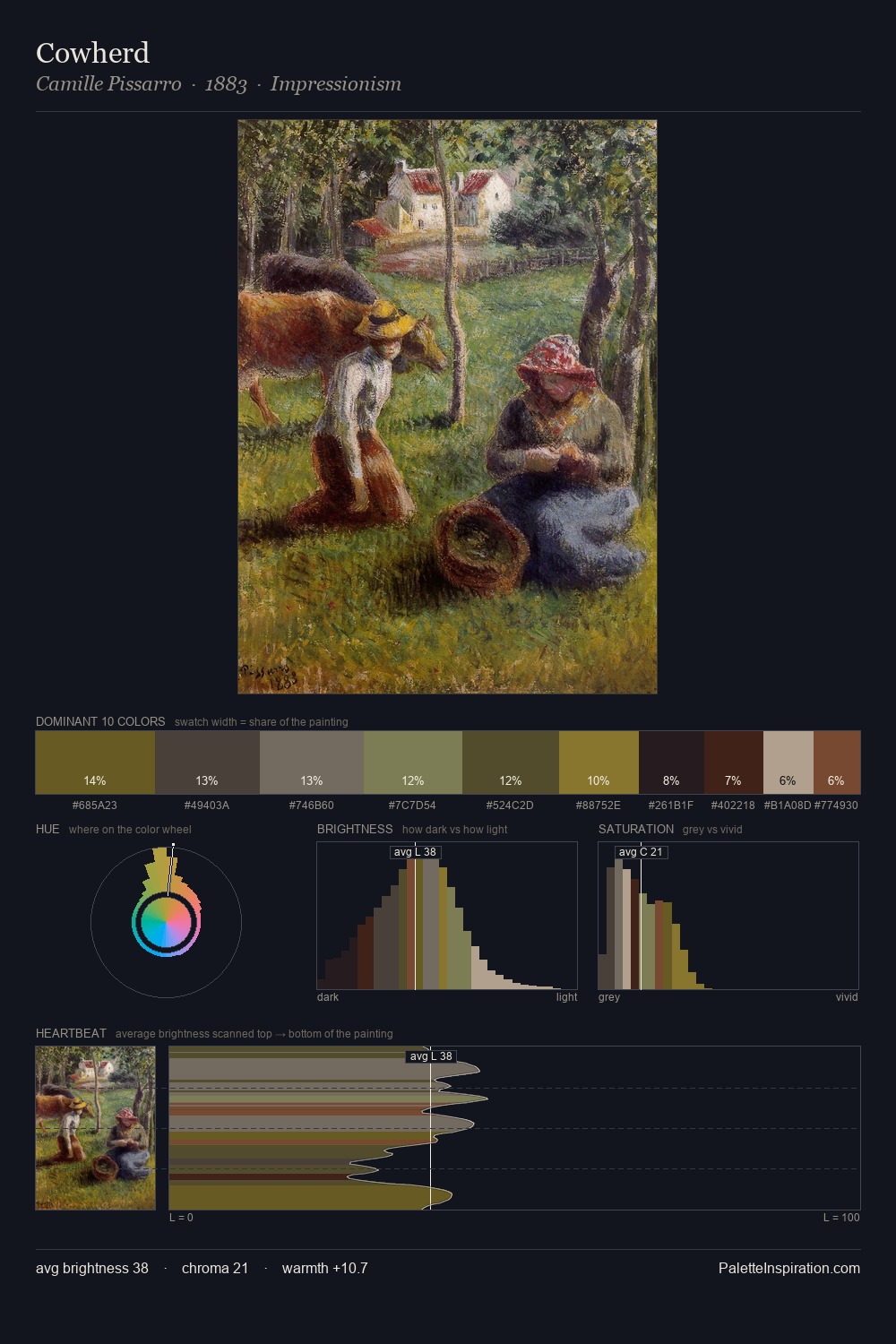Click the hex code '#402218' text

[733, 806]
